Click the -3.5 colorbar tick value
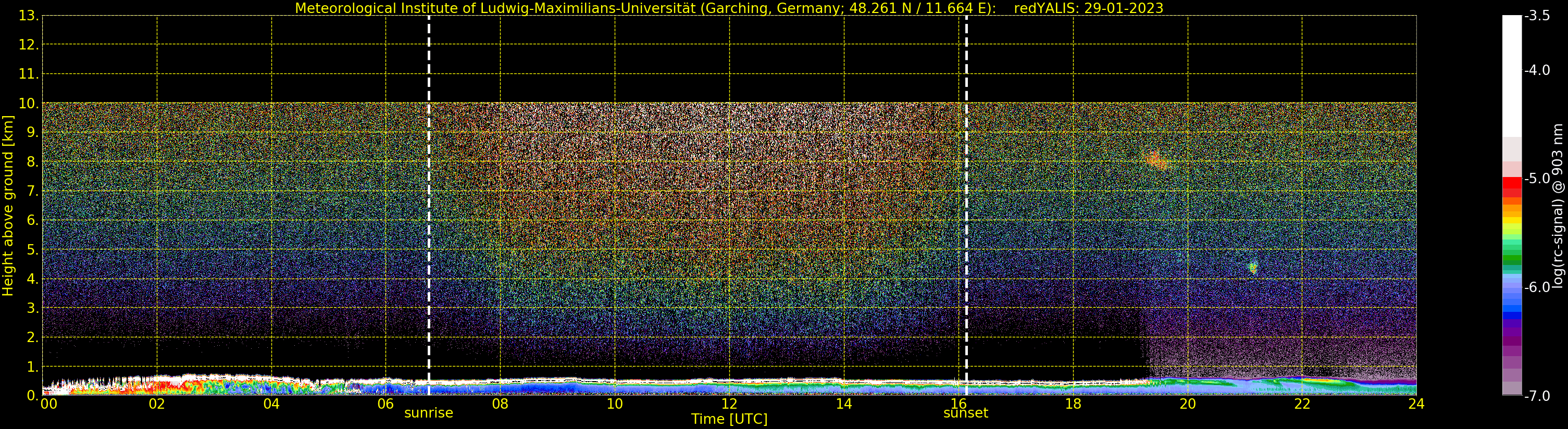 tap(1537, 16)
